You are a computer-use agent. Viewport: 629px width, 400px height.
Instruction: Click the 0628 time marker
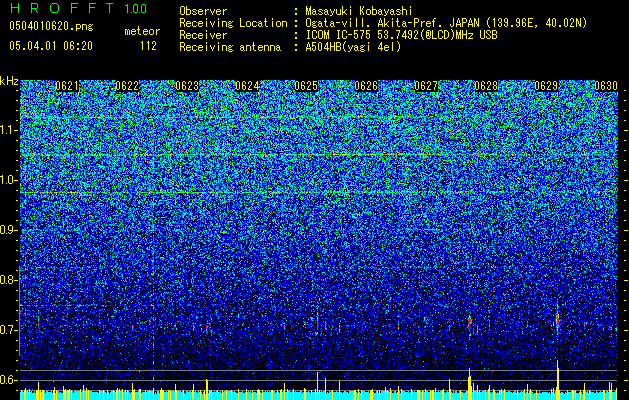[x=486, y=86]
